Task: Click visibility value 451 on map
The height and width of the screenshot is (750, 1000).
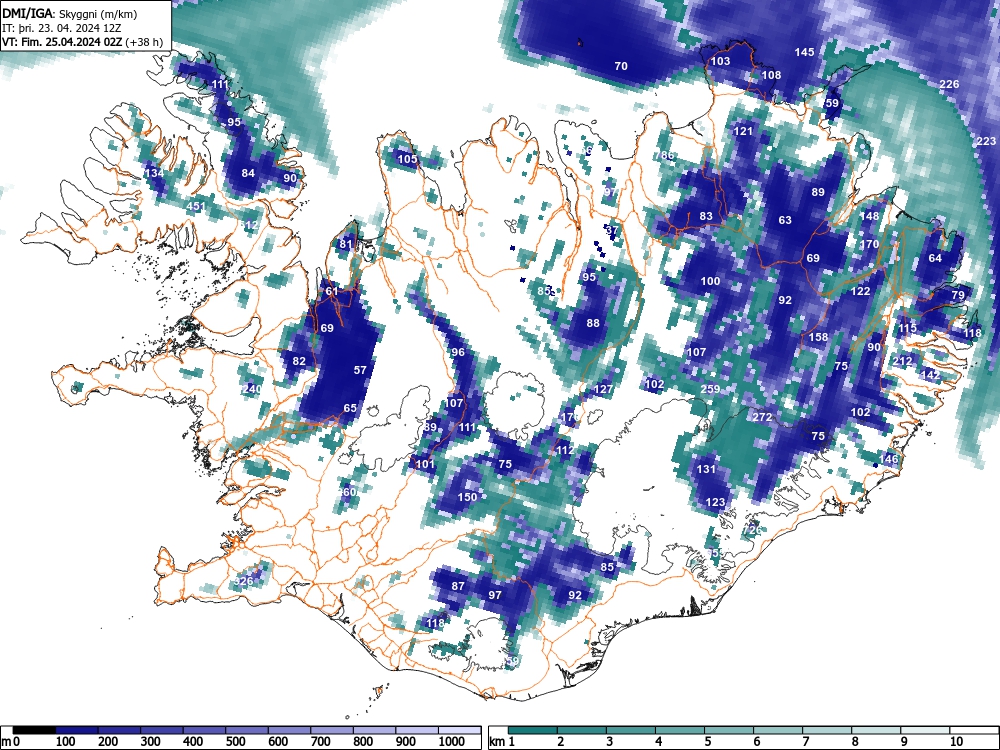Action: [x=196, y=206]
